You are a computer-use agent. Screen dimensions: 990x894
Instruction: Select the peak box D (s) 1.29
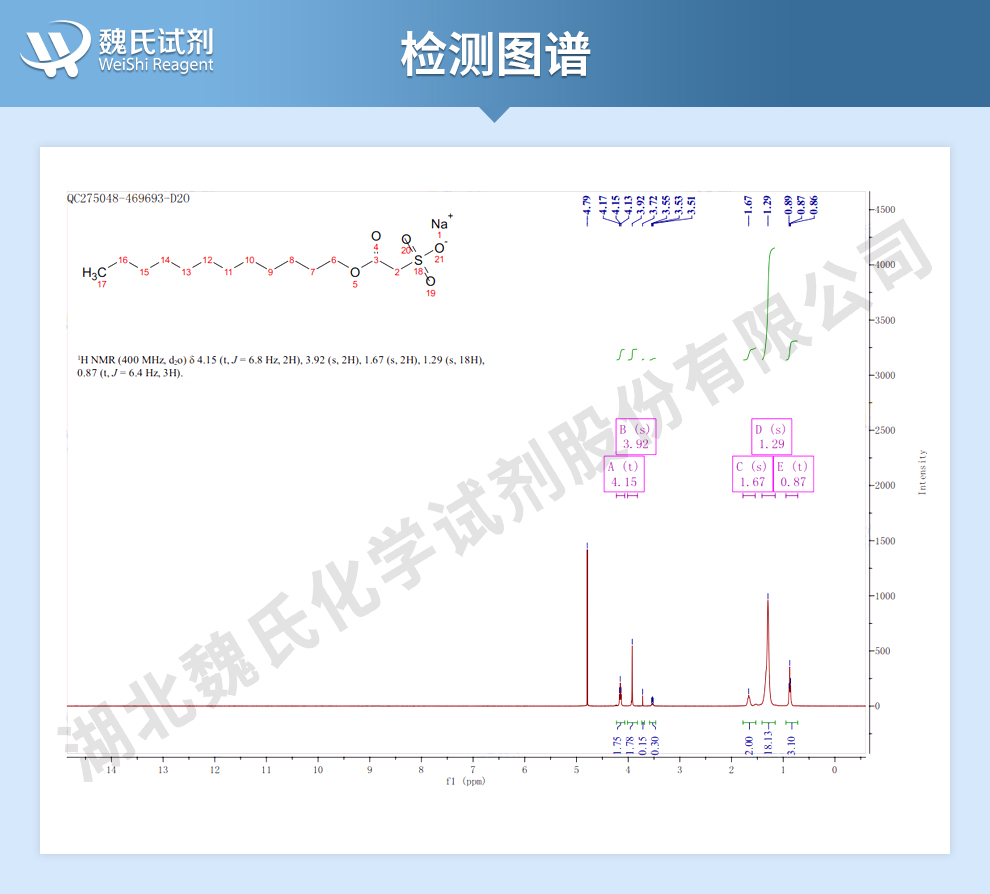pos(771,437)
